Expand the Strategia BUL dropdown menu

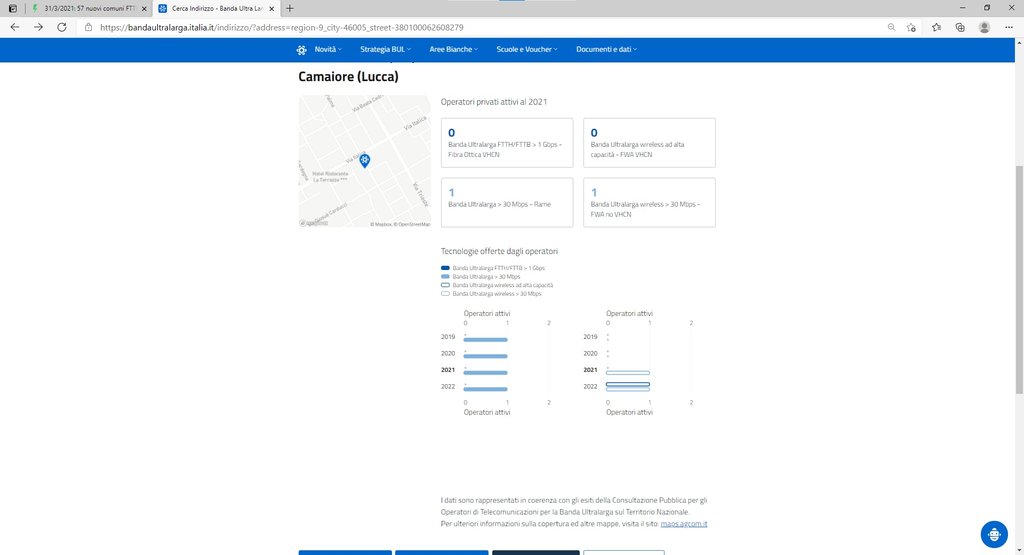pos(387,49)
